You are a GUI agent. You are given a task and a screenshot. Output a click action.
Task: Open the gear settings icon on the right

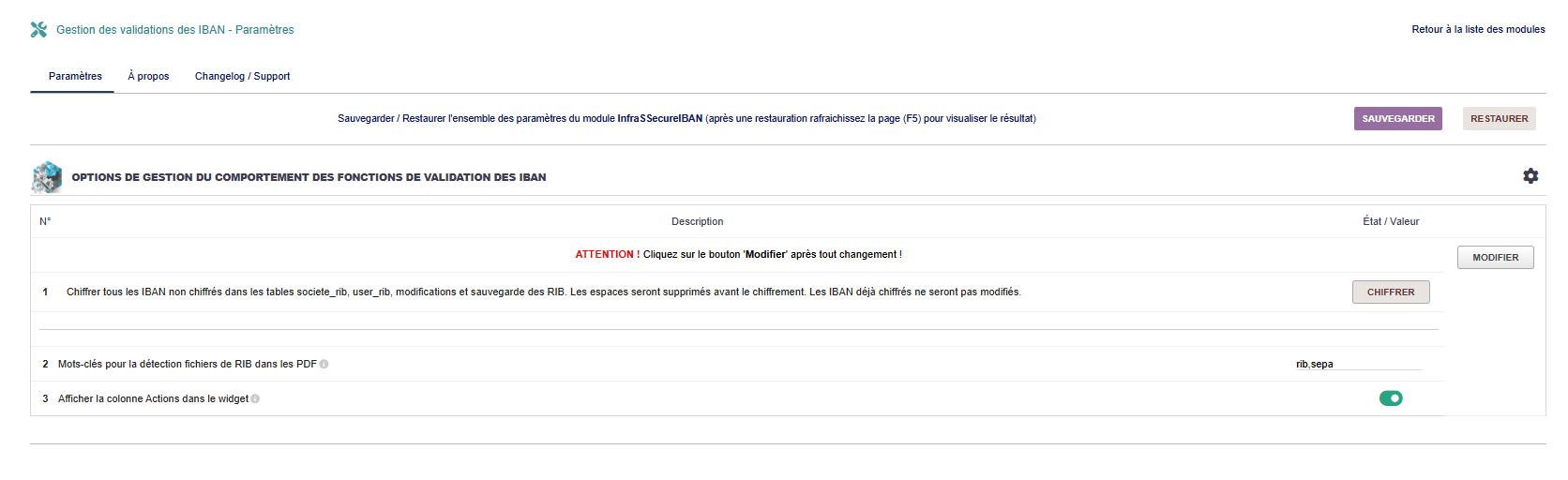click(x=1530, y=176)
